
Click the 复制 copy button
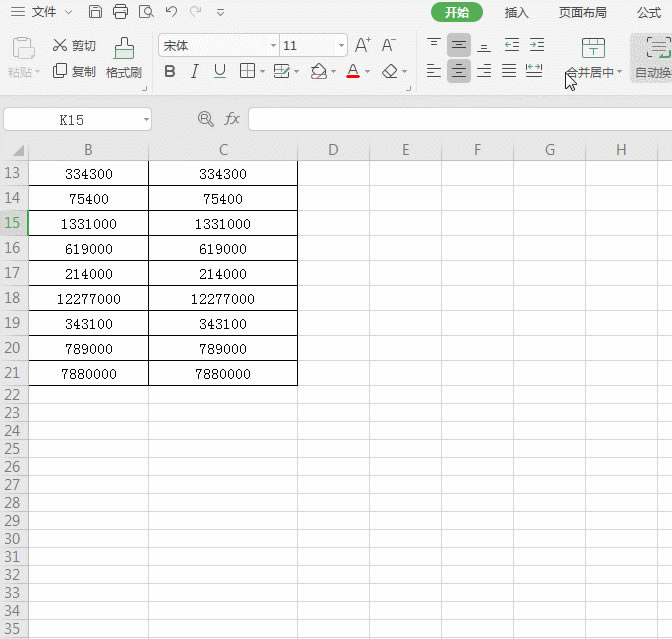74,71
